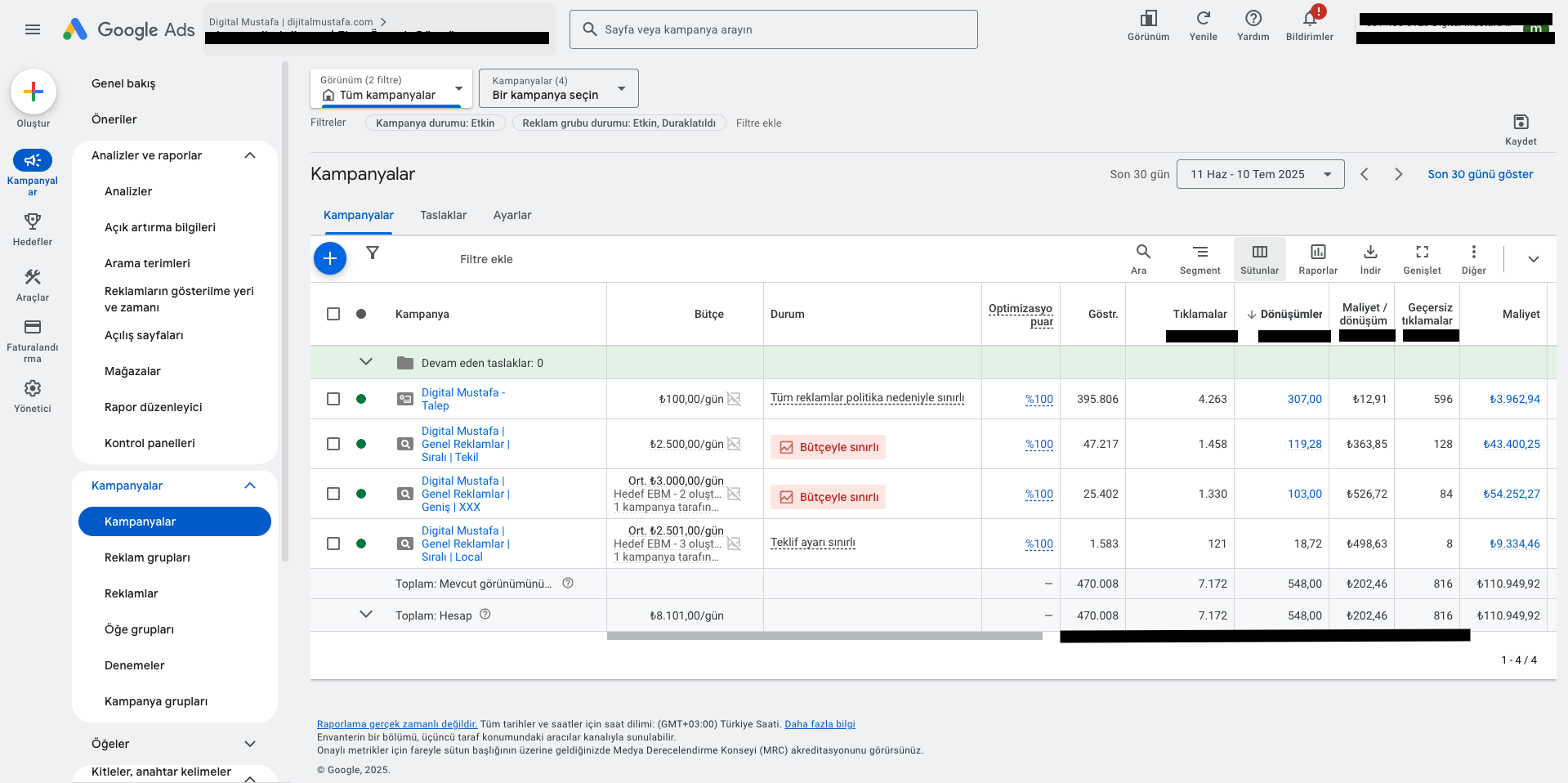Open Reklam grupları menu item

(147, 557)
